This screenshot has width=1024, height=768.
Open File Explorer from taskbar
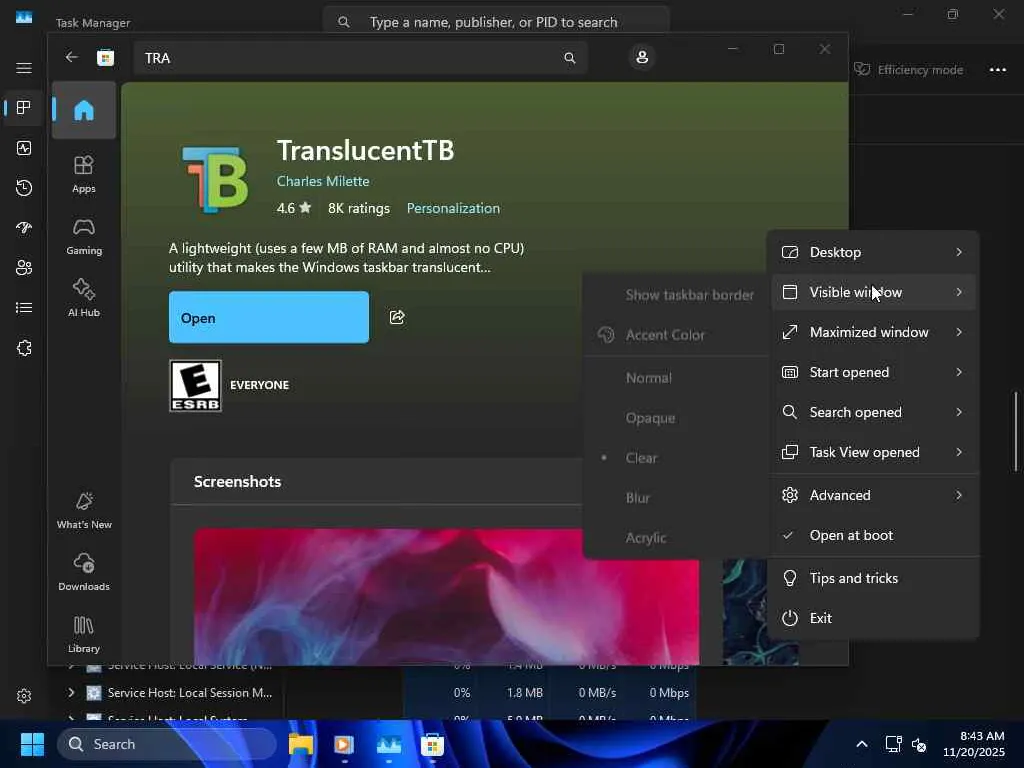click(301, 744)
